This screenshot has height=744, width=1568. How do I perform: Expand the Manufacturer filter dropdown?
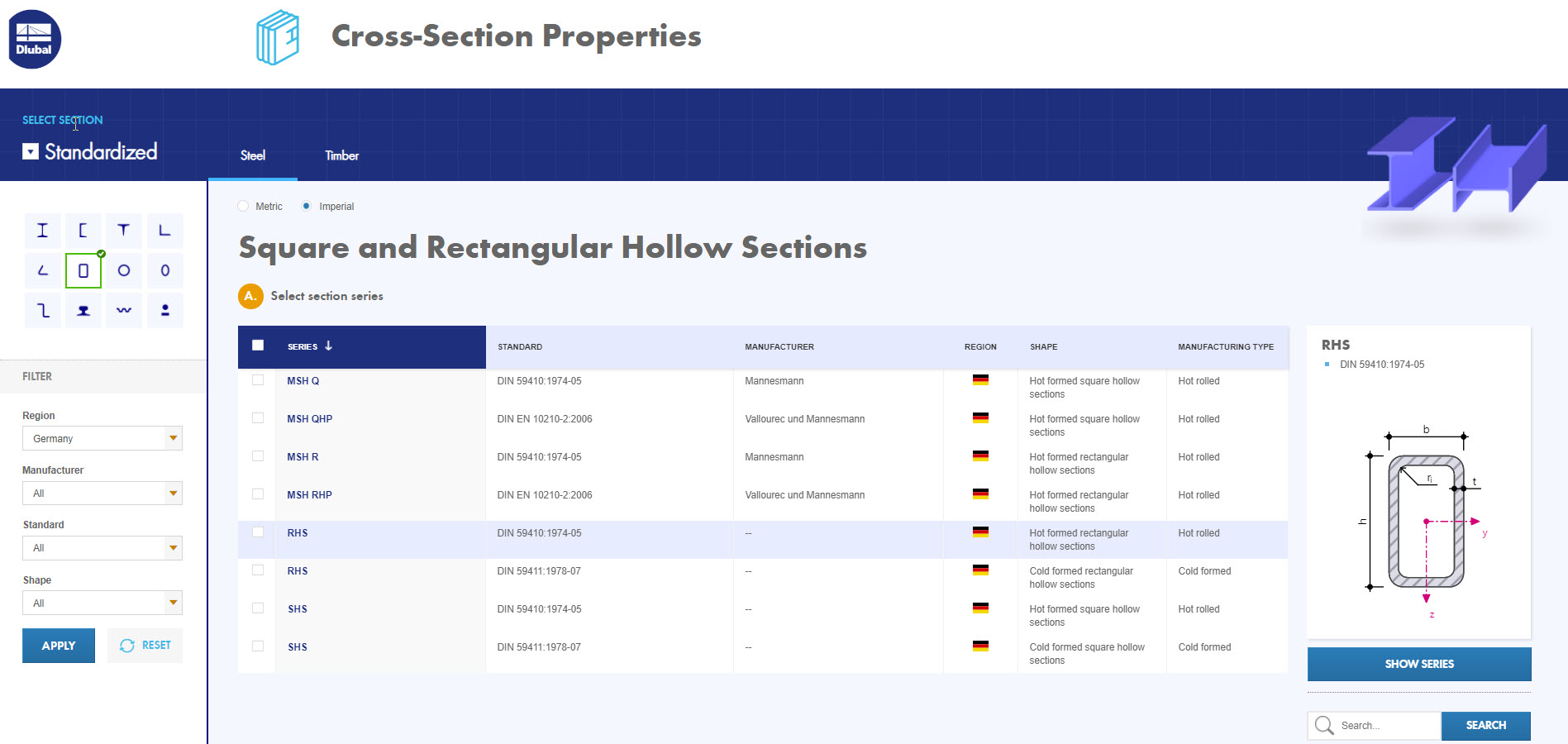[x=102, y=494]
